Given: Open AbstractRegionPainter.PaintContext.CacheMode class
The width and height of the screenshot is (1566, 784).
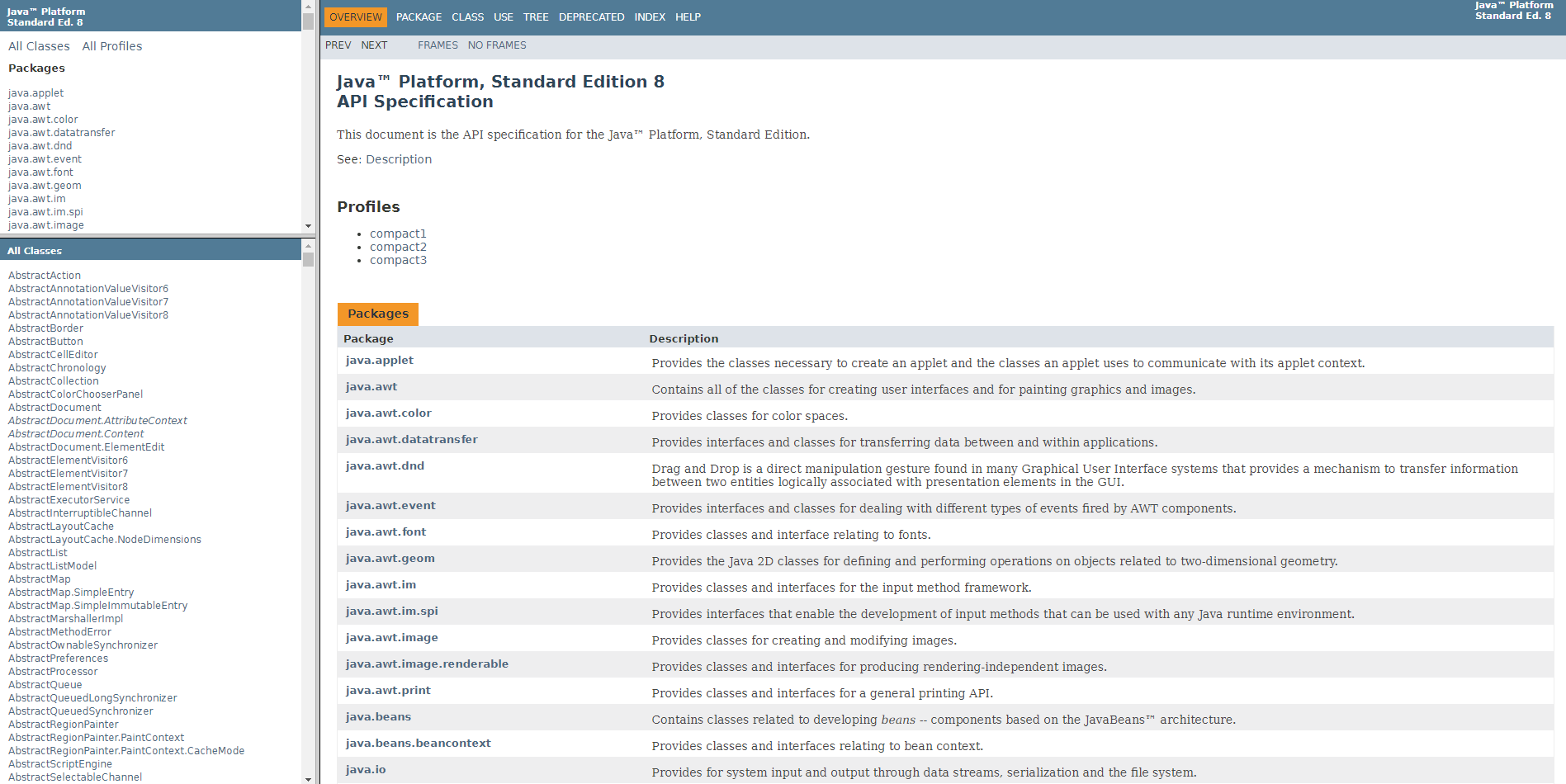Looking at the screenshot, I should (x=126, y=751).
